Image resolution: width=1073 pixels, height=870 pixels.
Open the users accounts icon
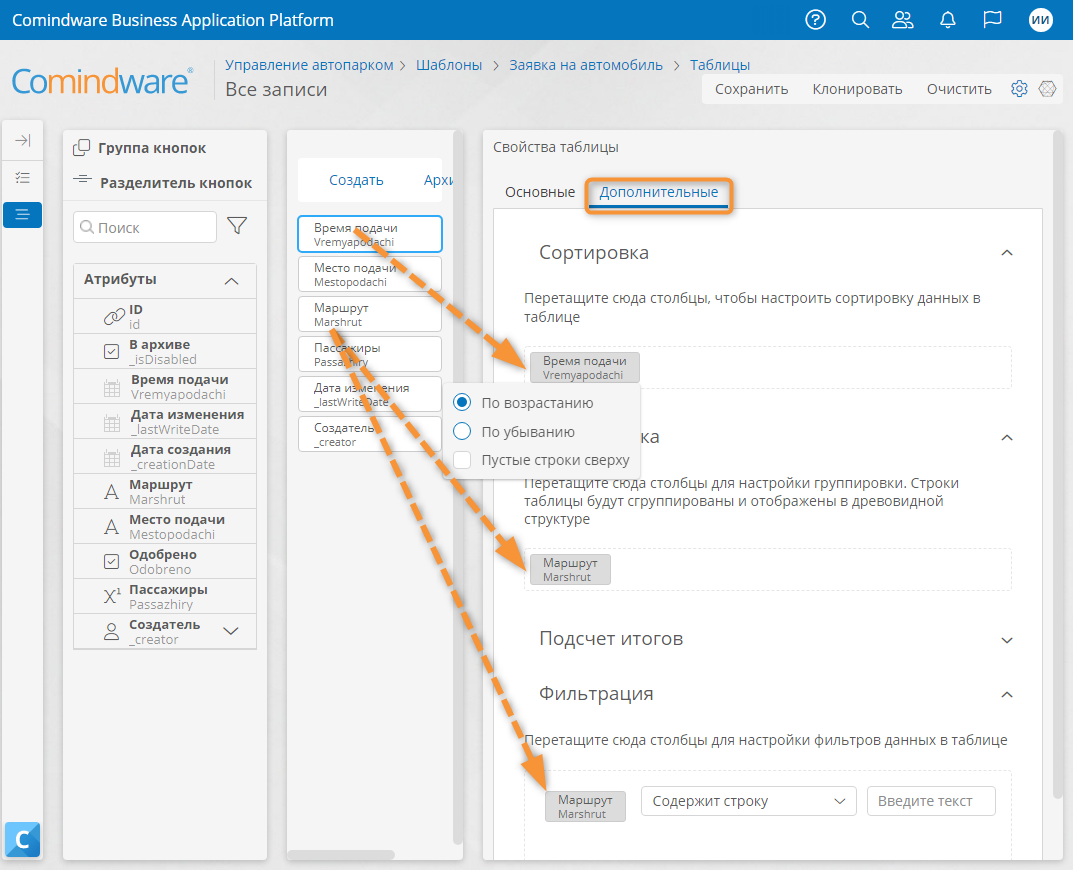pos(903,20)
